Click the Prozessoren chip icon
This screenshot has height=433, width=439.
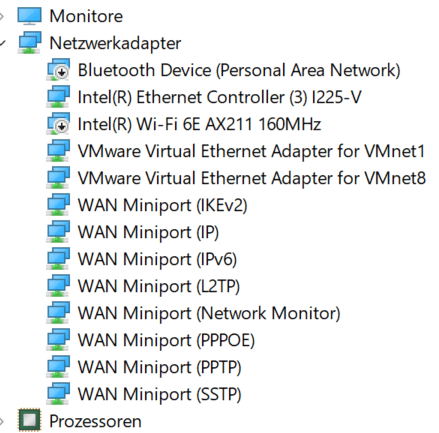pyautogui.click(x=29, y=420)
